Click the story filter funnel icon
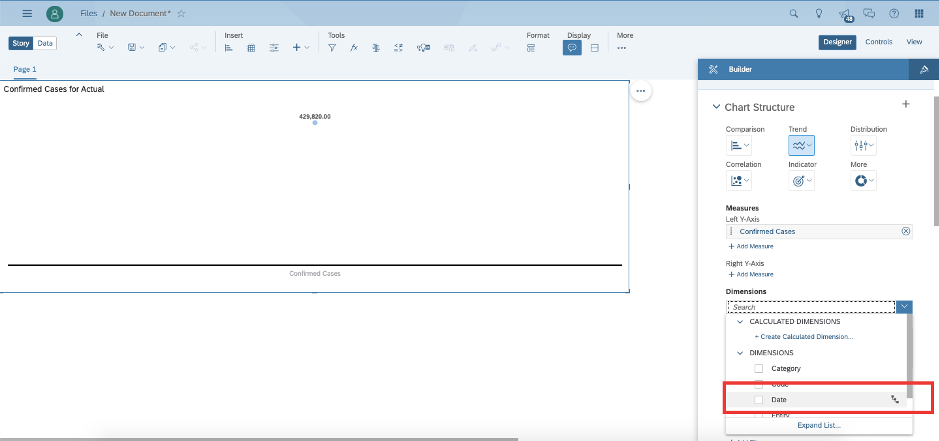 (332, 48)
